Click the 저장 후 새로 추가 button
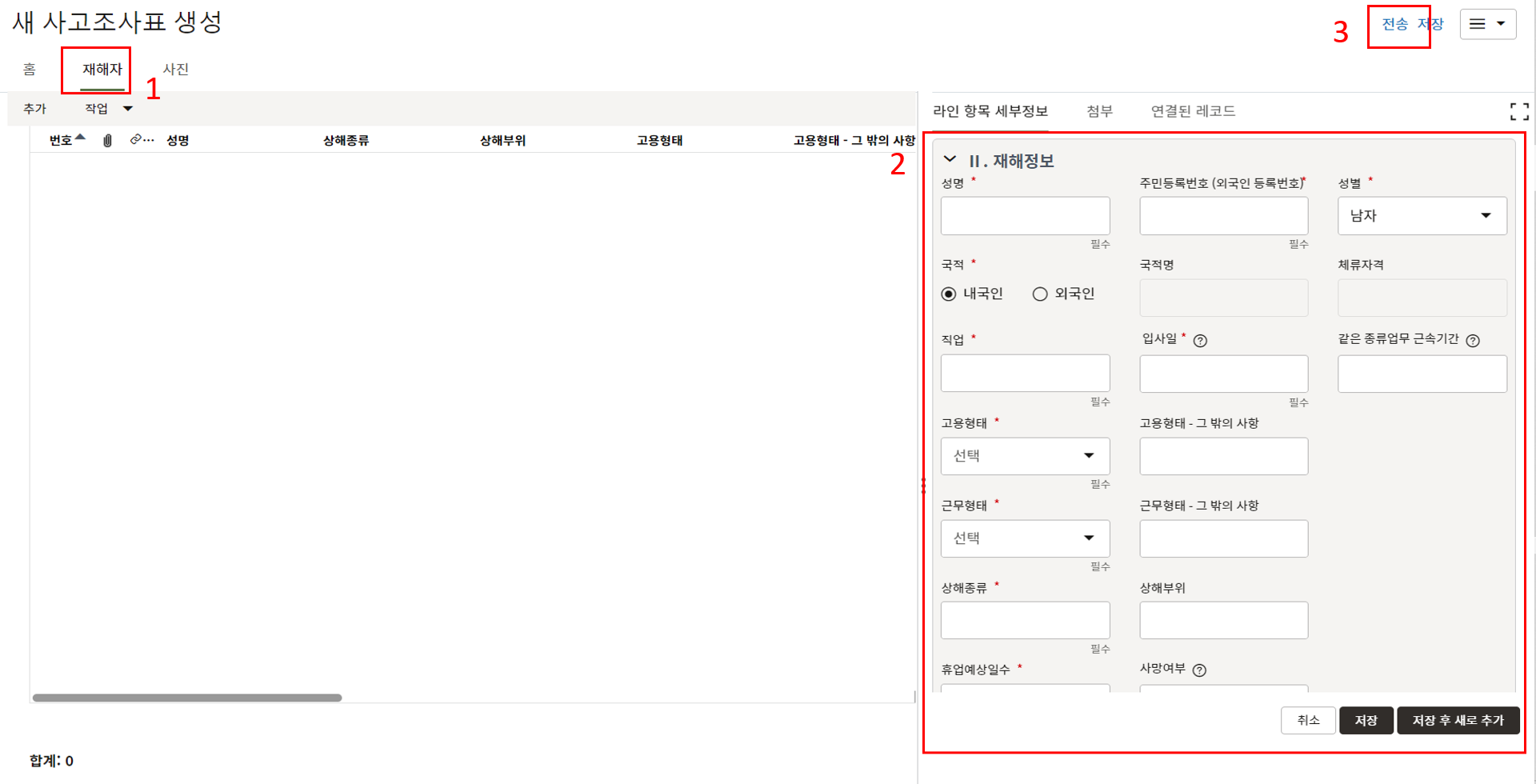The height and width of the screenshot is (784, 1536). tap(1458, 720)
